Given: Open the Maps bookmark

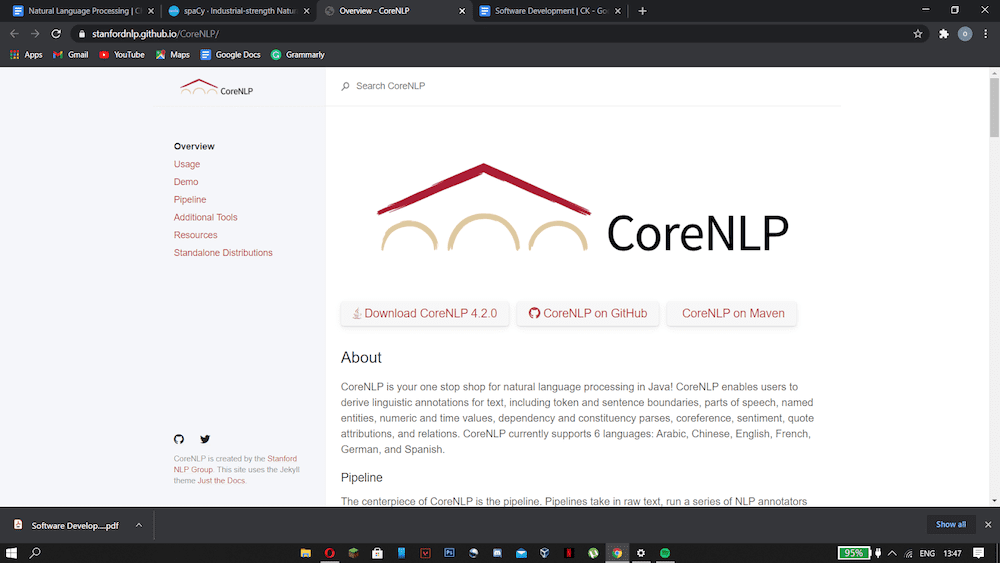Looking at the screenshot, I should pos(173,55).
